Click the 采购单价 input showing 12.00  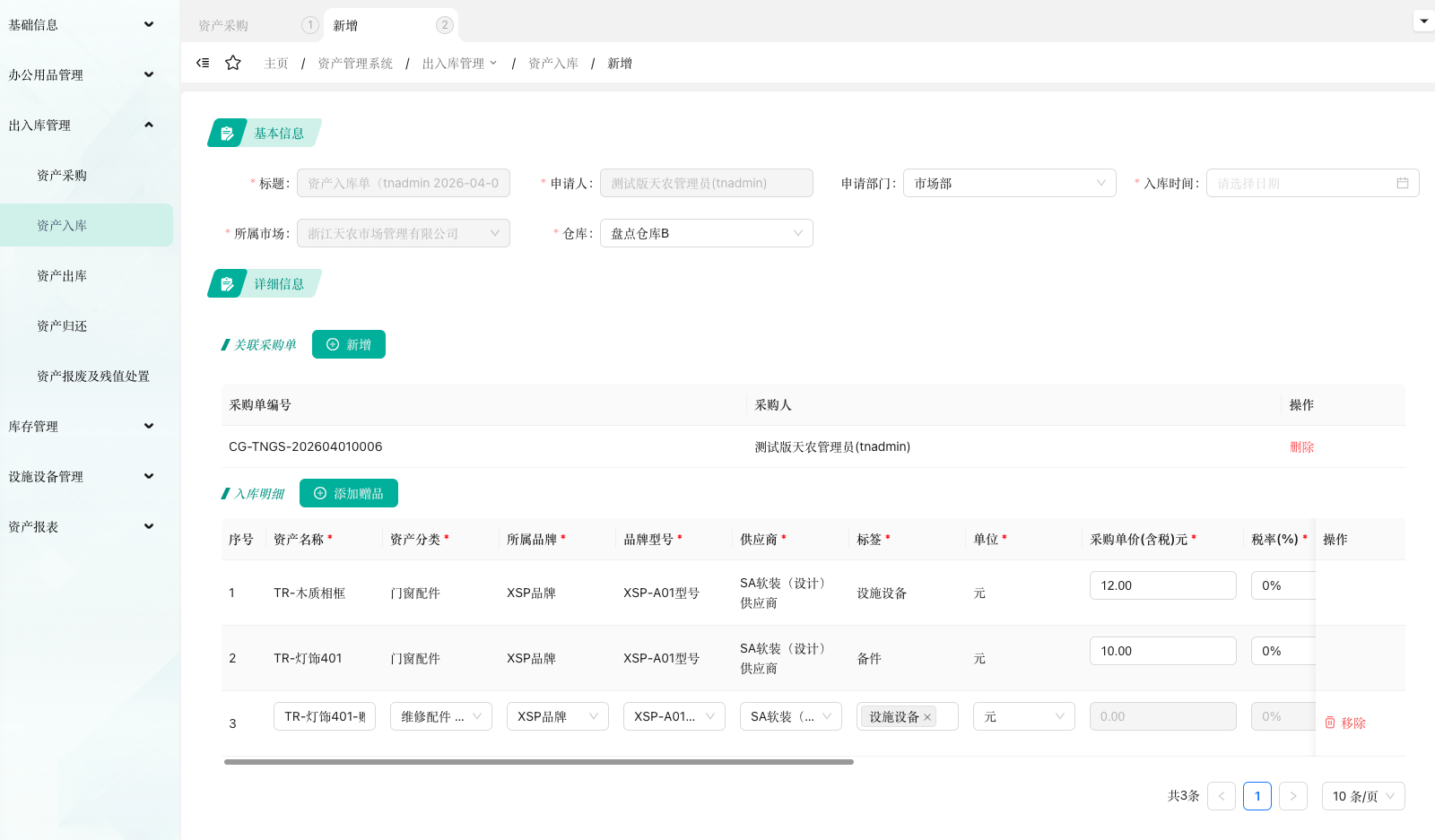click(x=1162, y=585)
